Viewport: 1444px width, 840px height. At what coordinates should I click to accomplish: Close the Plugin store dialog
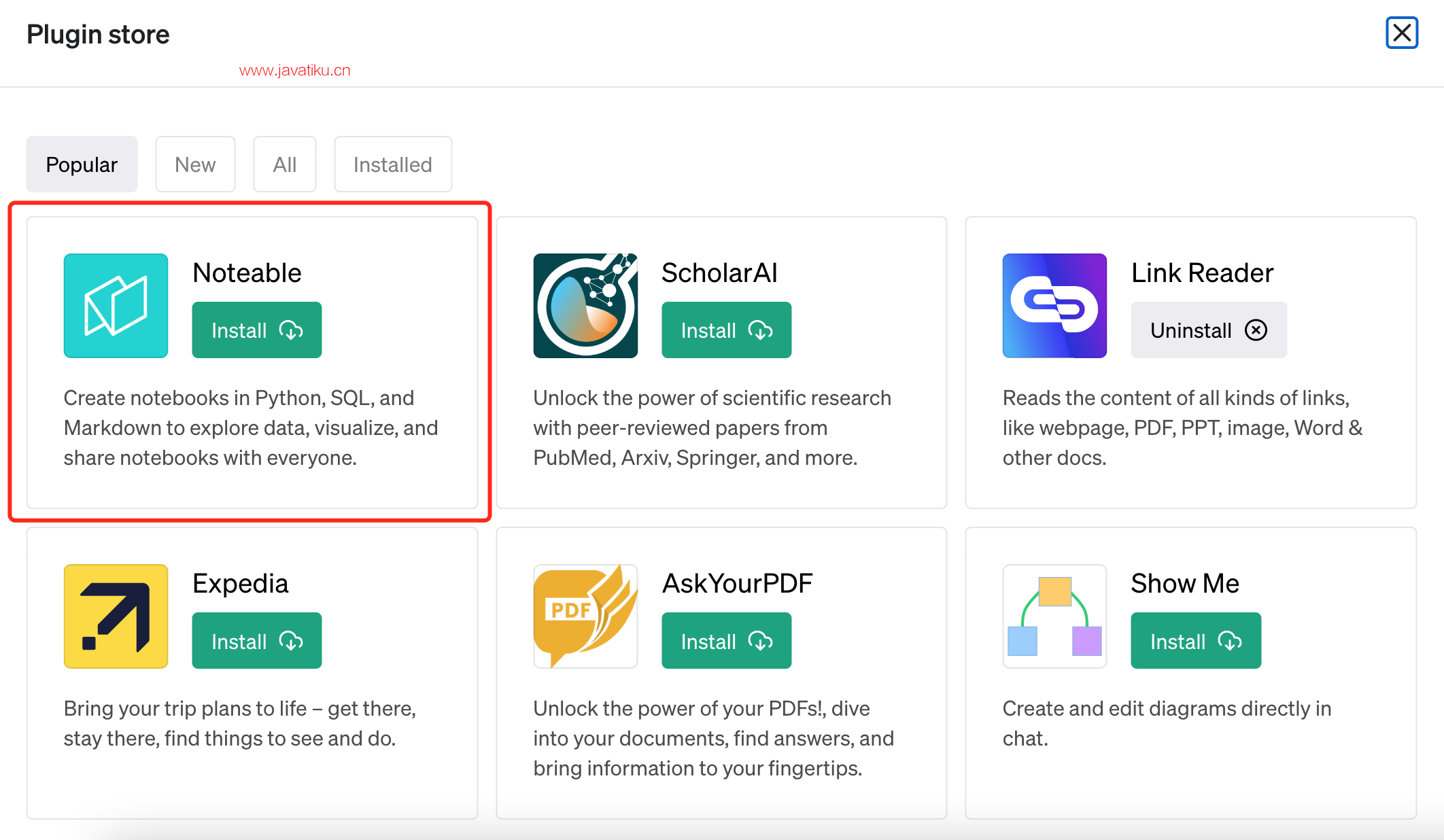click(1402, 33)
